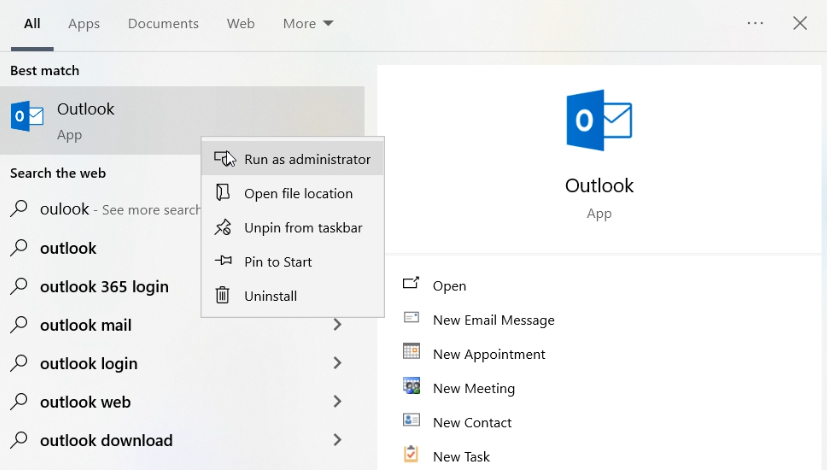Image resolution: width=827 pixels, height=470 pixels.
Task: Click the Open file location folder icon
Action: coord(223,193)
